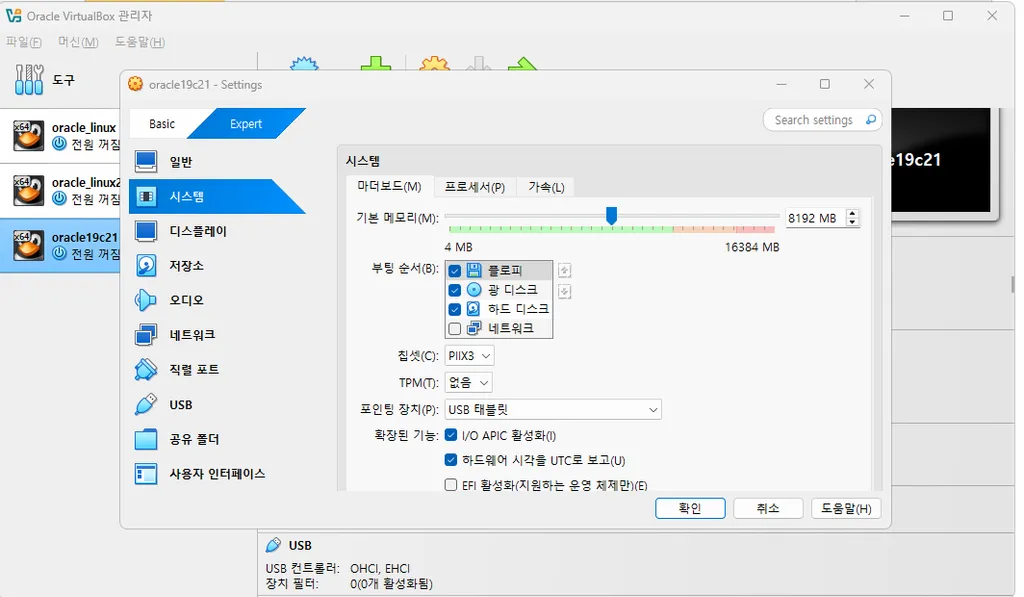Decrease base memory with the spinner down arrow

(852, 222)
